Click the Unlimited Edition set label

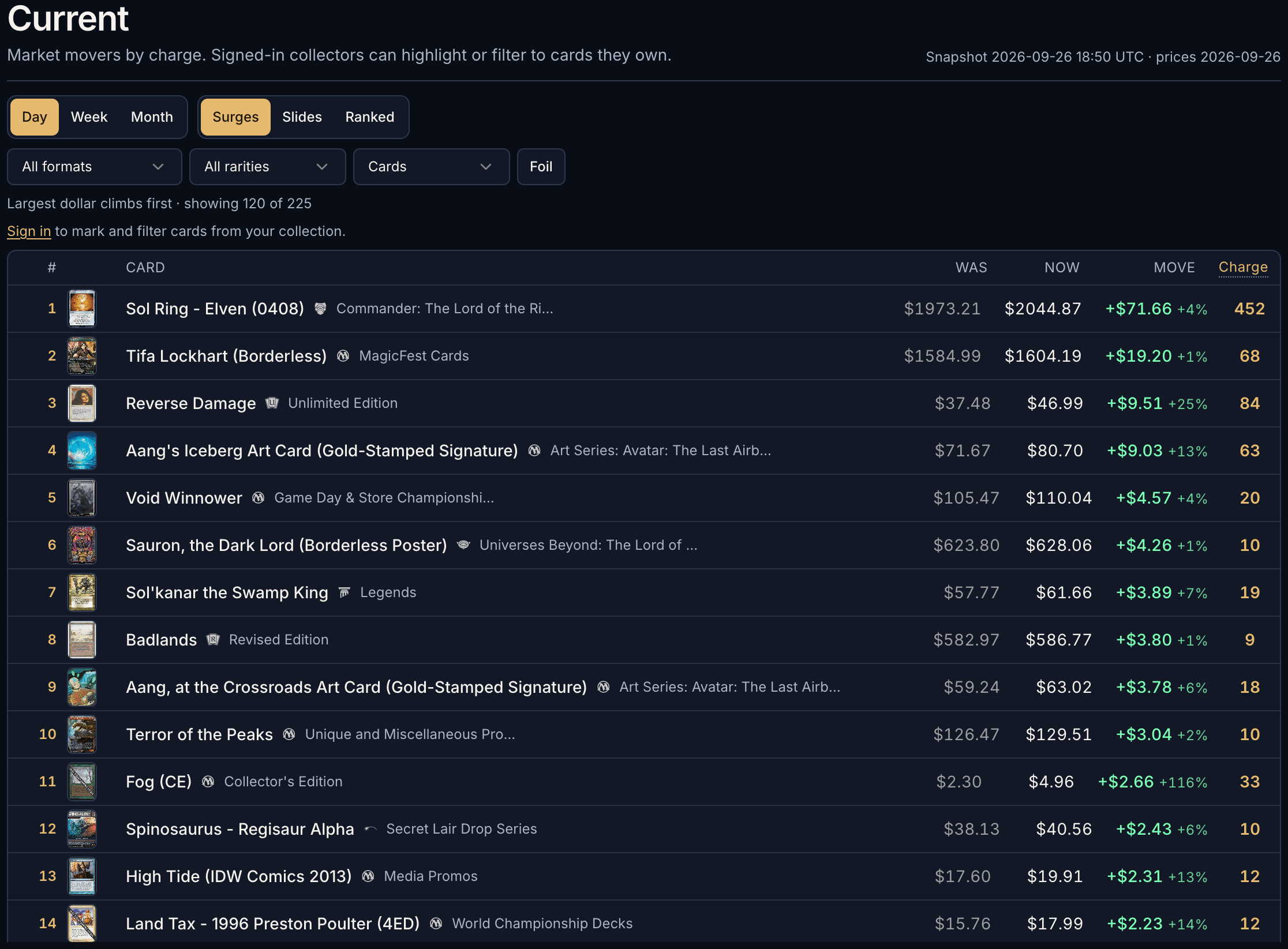343,403
